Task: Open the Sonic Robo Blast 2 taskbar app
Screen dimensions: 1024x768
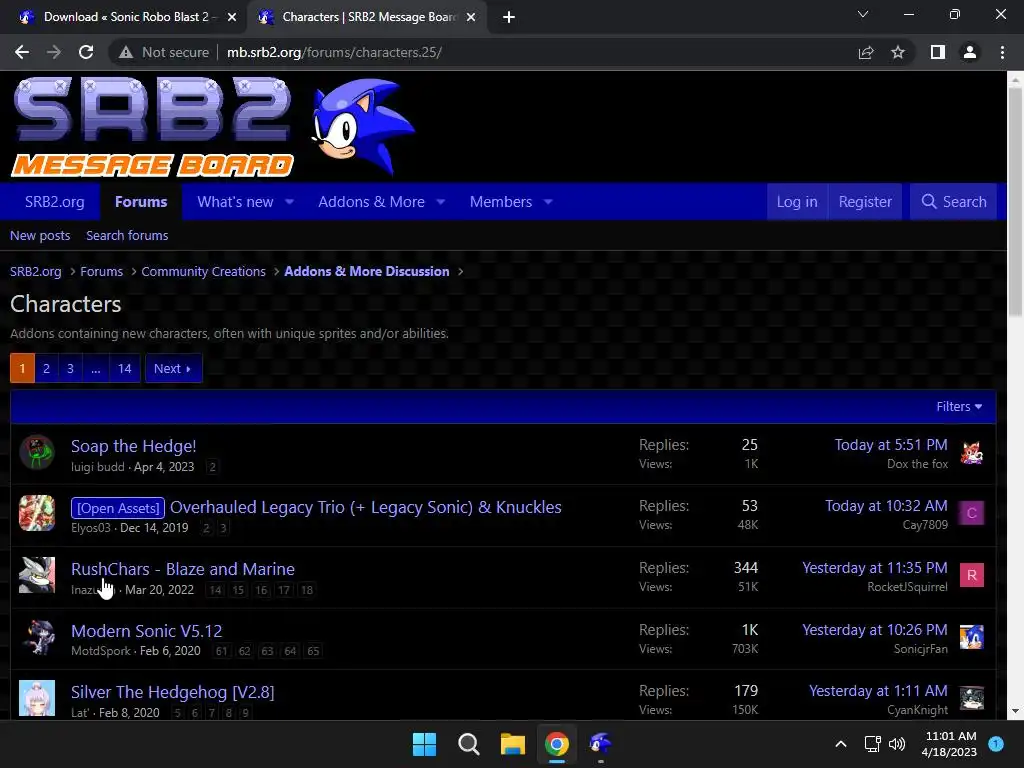Action: pyautogui.click(x=600, y=744)
